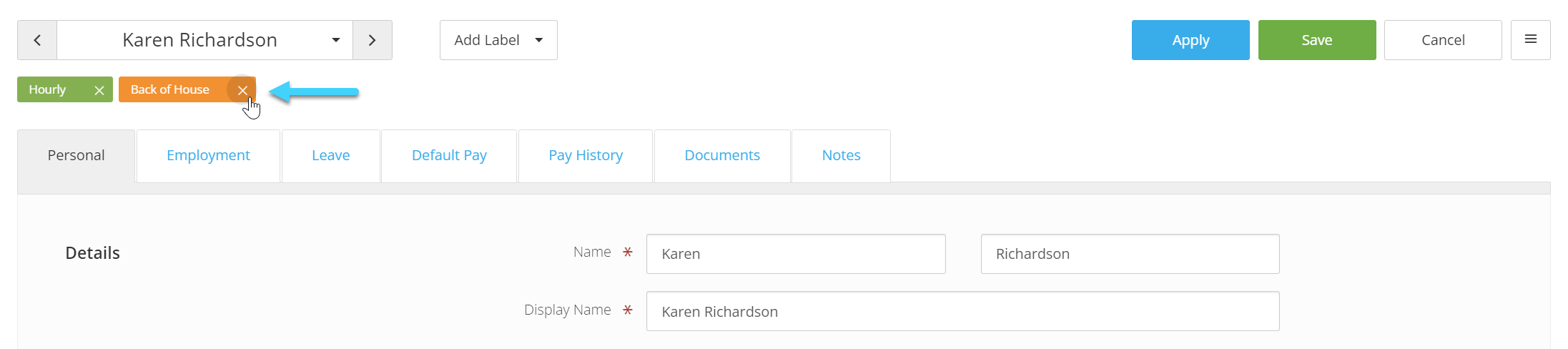The width and height of the screenshot is (1568, 349).
Task: Go to previous employee with left chevron
Action: (x=37, y=40)
